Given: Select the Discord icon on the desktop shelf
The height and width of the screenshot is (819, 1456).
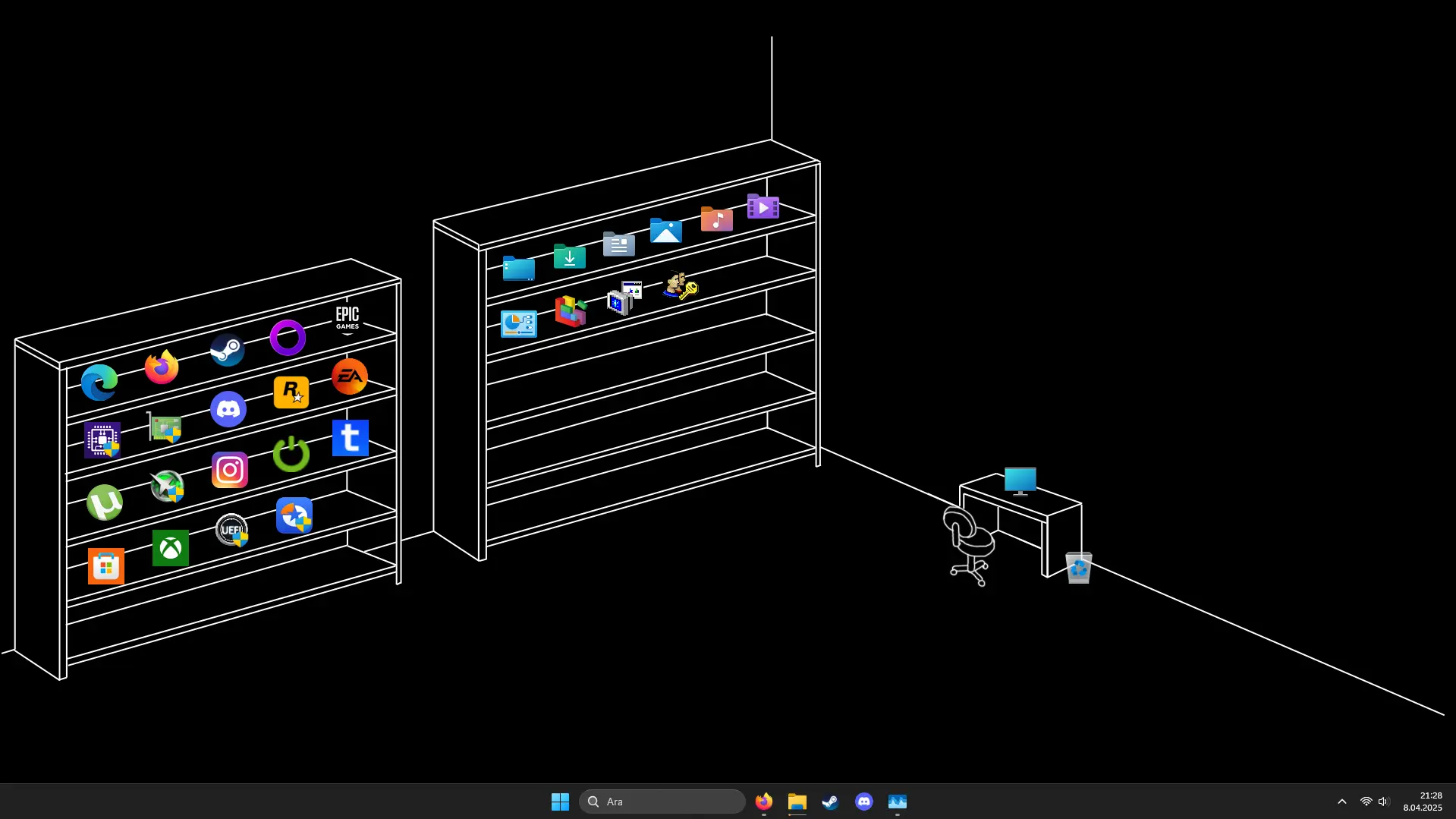Looking at the screenshot, I should pyautogui.click(x=228, y=409).
